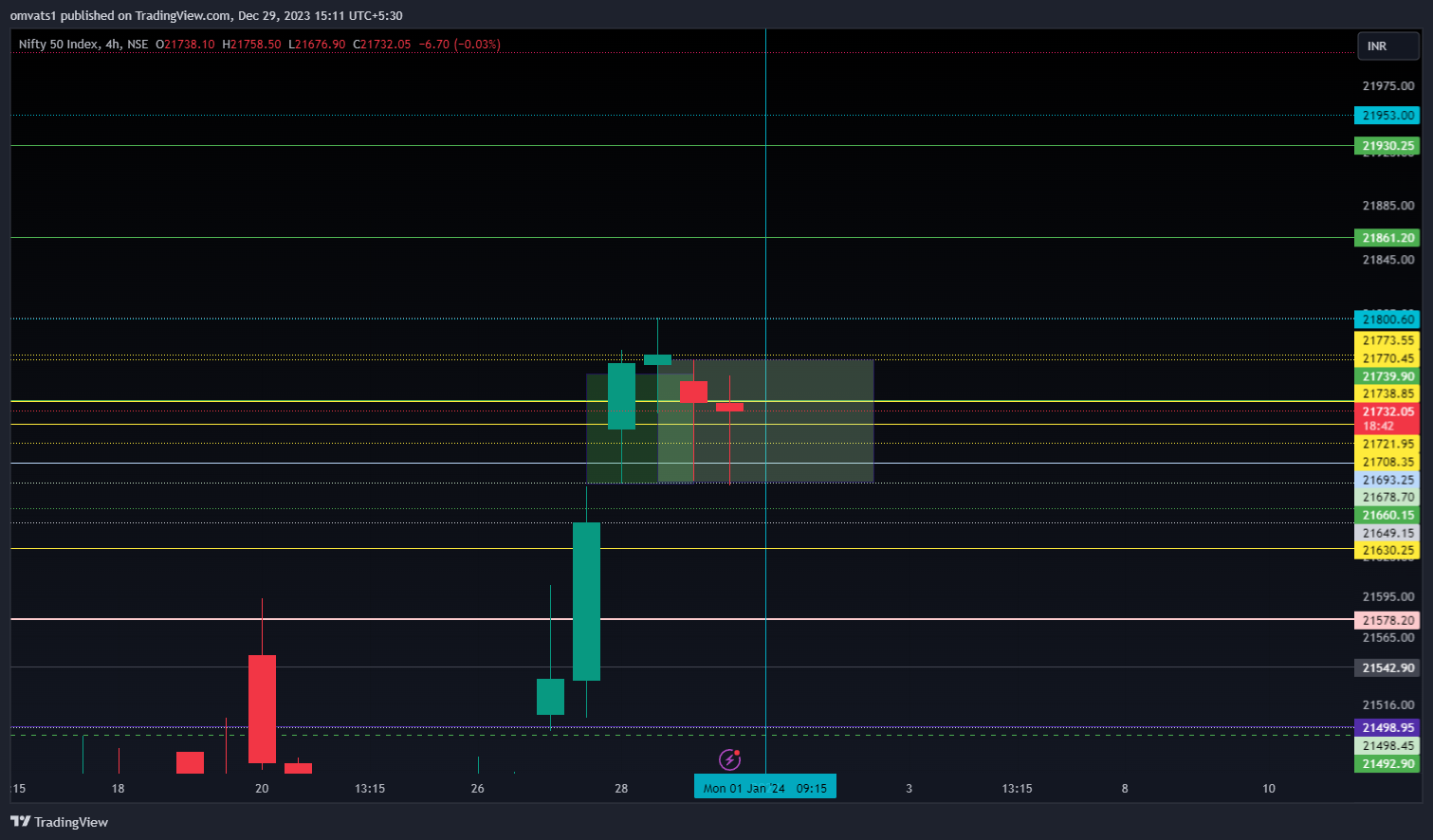Select the 21770.45 yellow price label
The height and width of the screenshot is (840, 1433).
point(1387,358)
